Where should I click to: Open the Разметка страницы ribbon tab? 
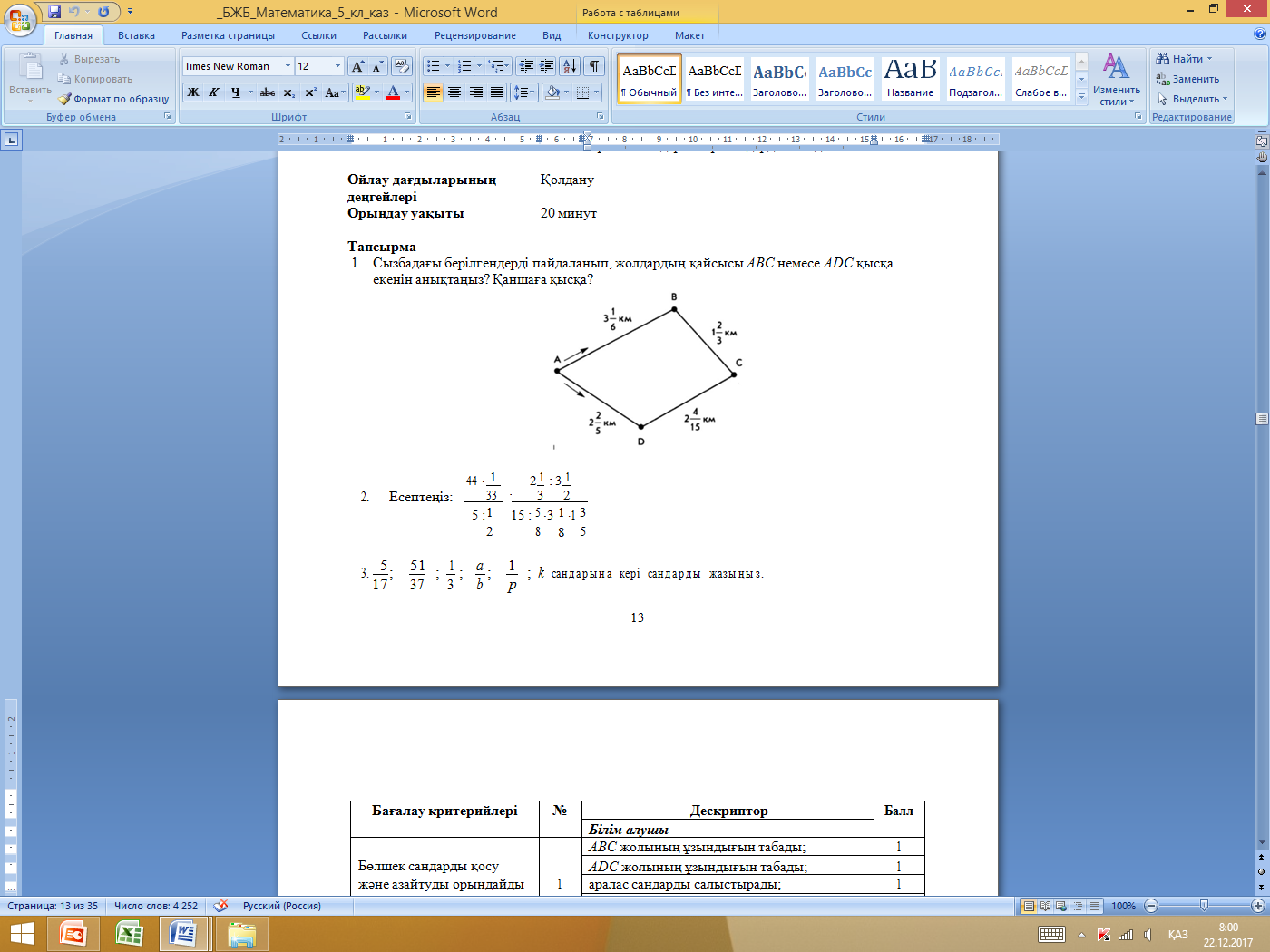click(228, 35)
